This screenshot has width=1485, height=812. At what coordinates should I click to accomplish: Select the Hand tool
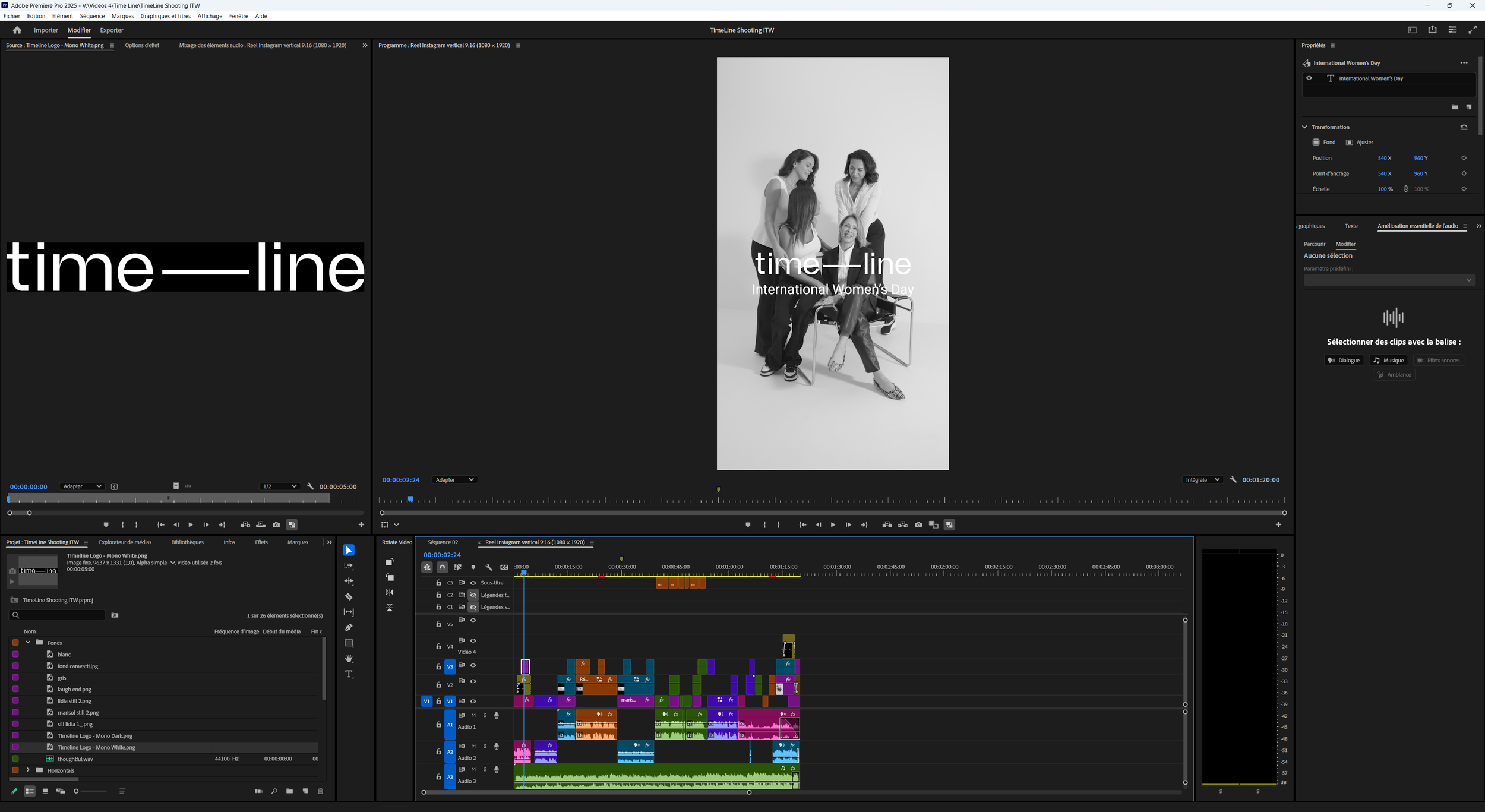[349, 659]
